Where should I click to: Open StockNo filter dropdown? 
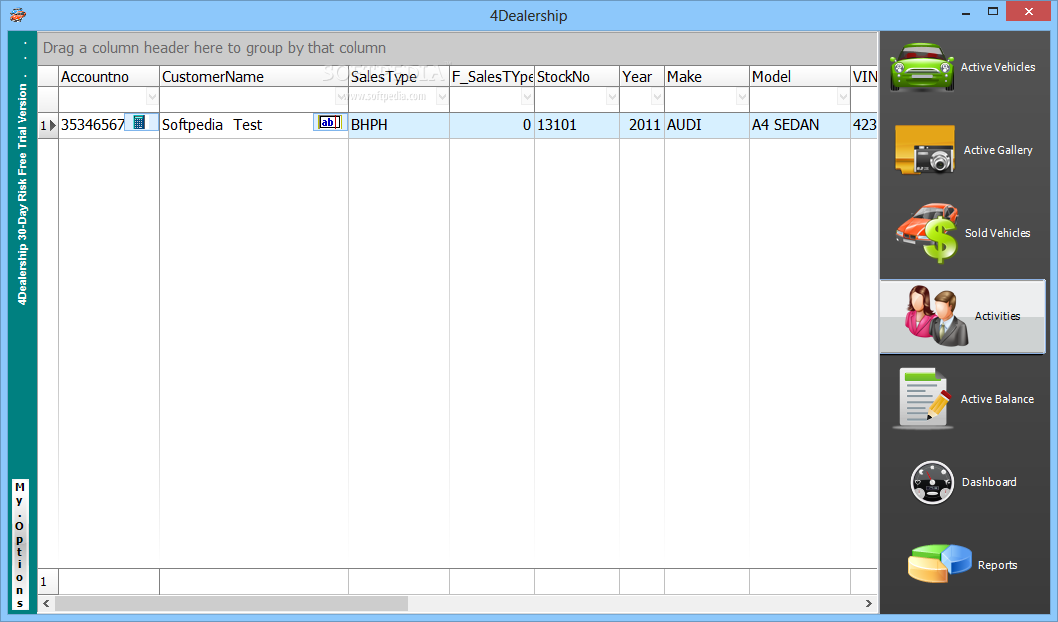[x=612, y=98]
